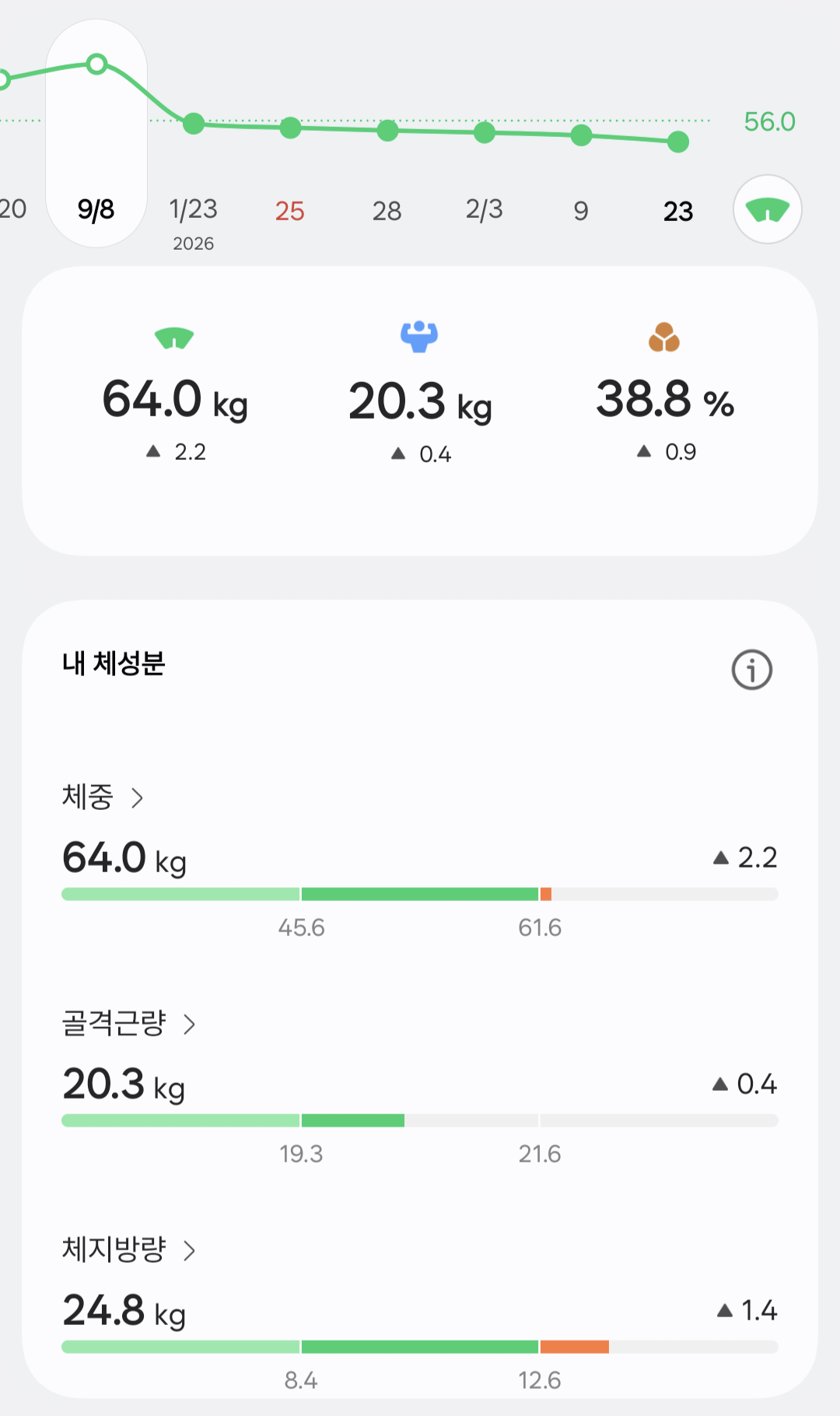Tap the green weight scale button beside the chart

(x=767, y=209)
